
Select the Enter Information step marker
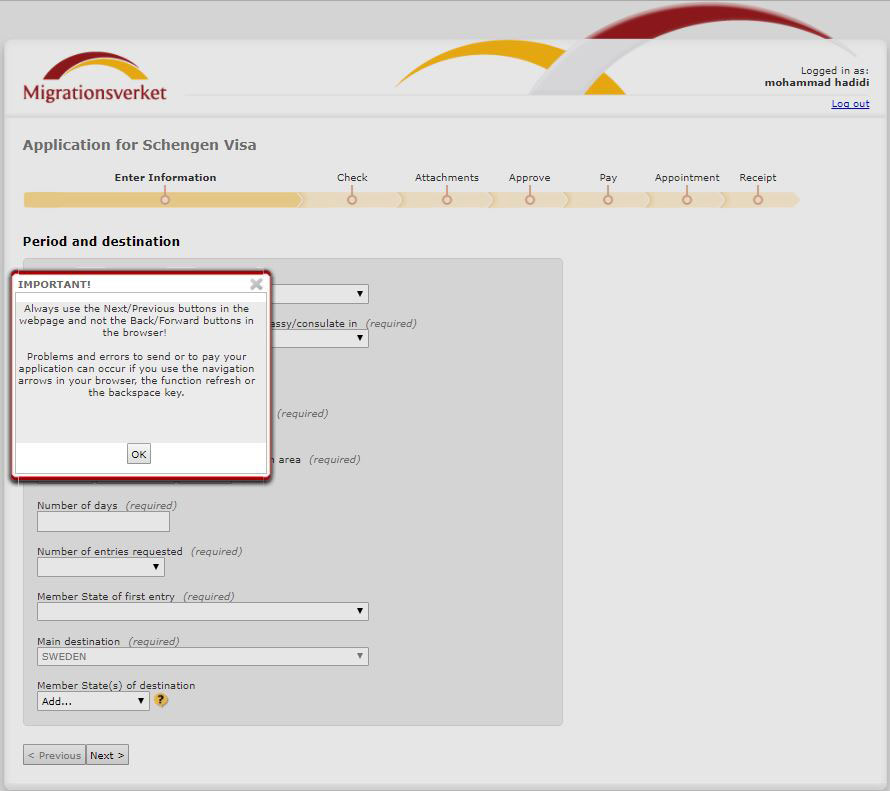(165, 199)
